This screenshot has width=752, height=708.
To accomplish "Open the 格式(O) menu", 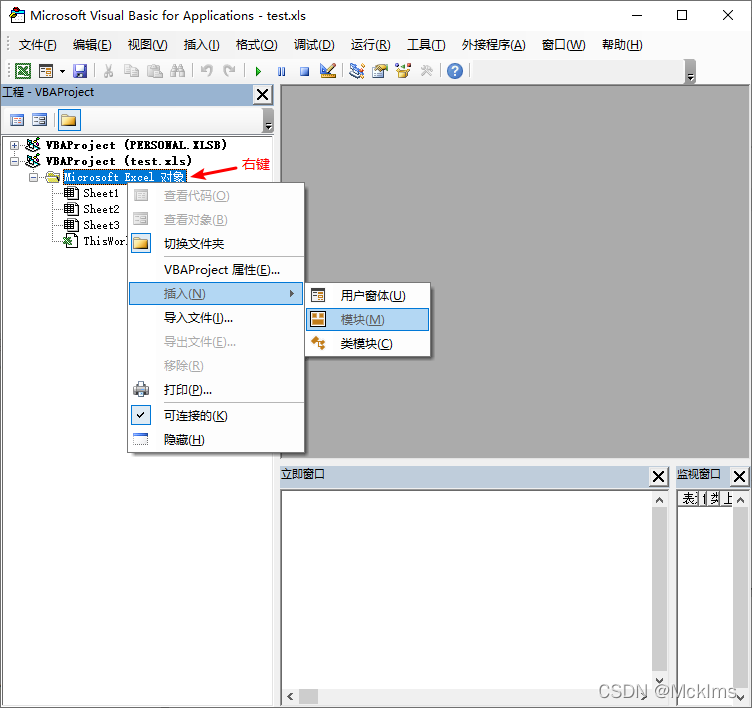I will (257, 45).
